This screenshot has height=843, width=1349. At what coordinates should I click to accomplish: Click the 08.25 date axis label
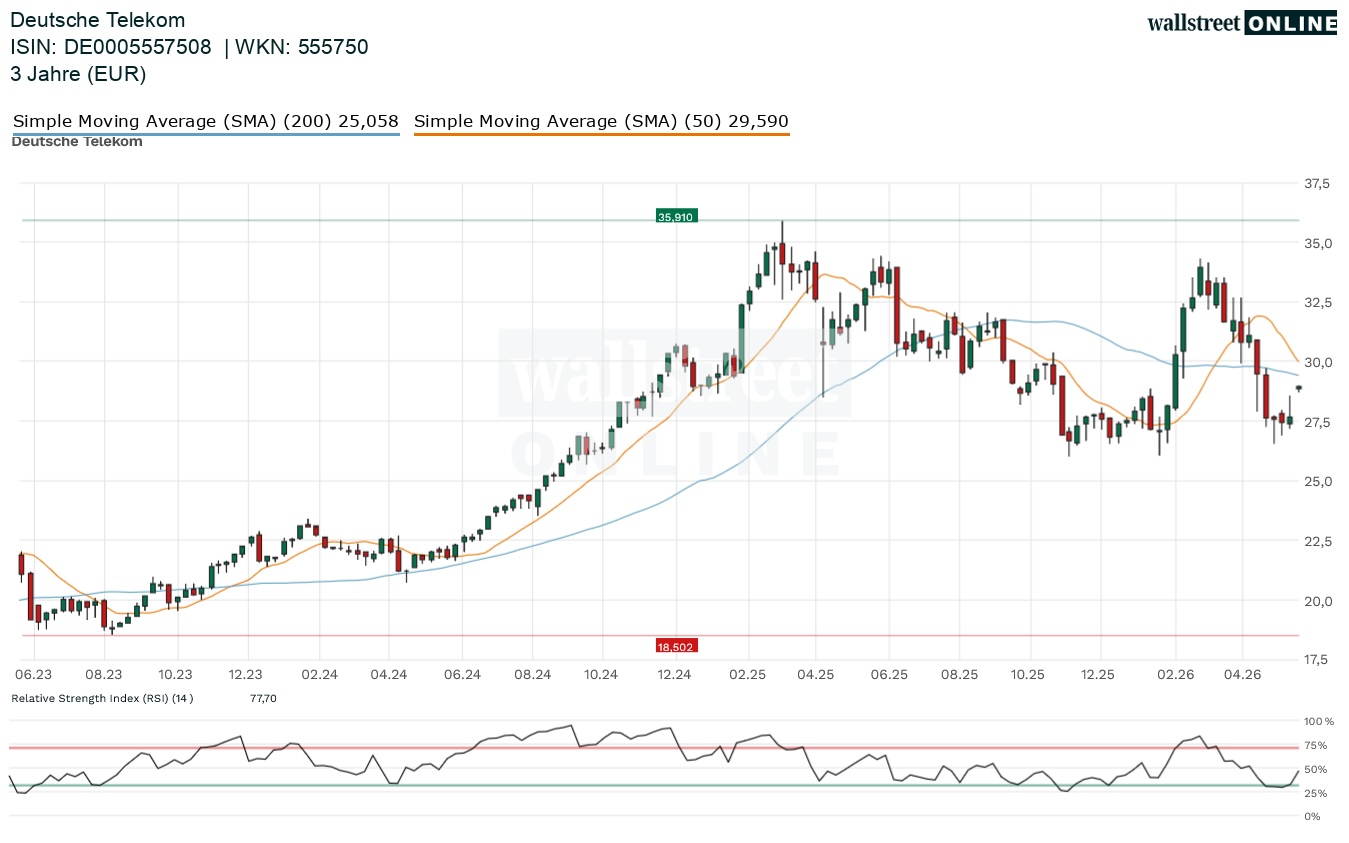coord(960,675)
